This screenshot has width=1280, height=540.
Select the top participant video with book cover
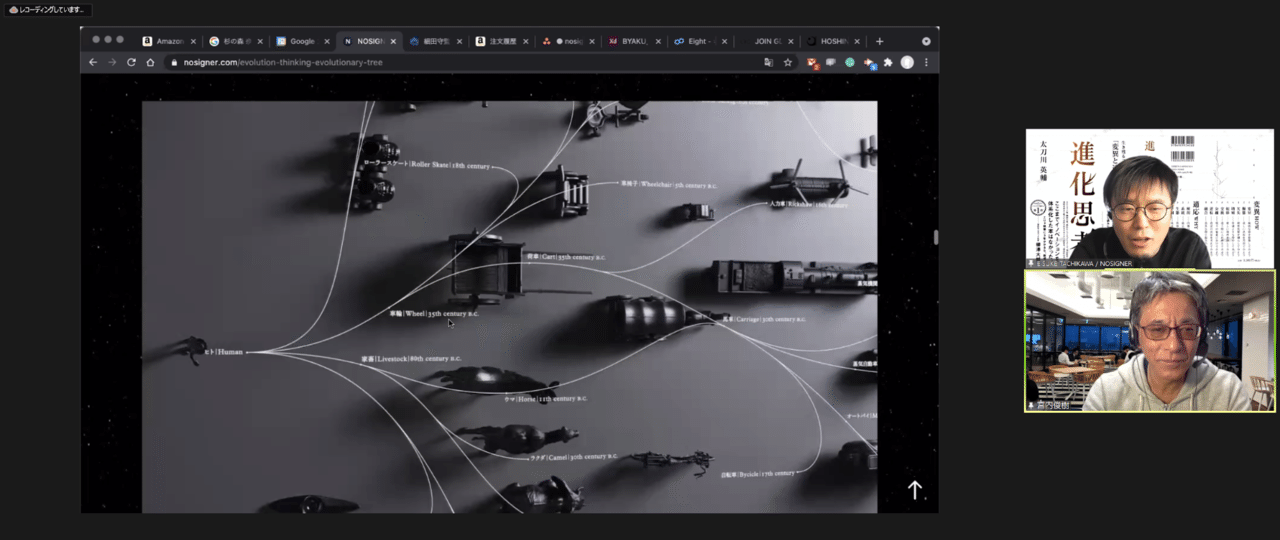(x=1150, y=198)
